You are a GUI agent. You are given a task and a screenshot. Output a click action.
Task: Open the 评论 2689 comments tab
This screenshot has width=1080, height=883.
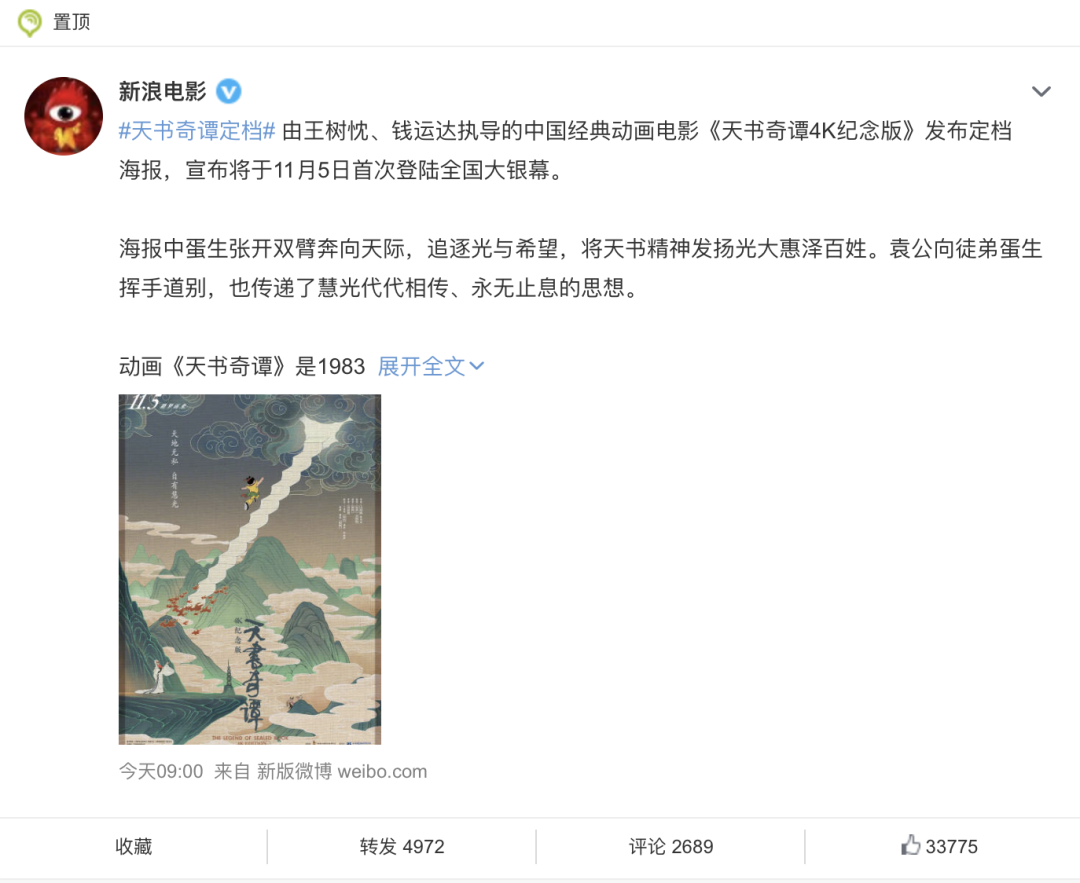pos(671,846)
